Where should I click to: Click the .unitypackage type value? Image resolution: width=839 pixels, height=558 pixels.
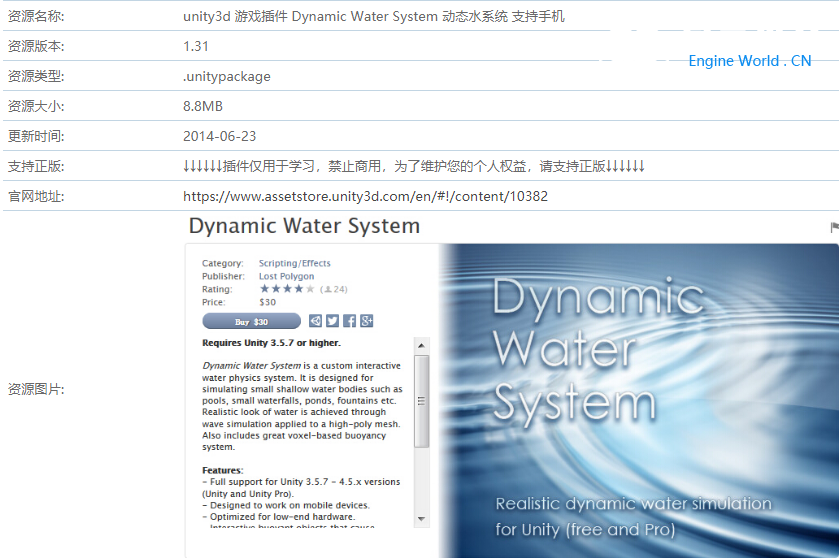tap(227, 77)
